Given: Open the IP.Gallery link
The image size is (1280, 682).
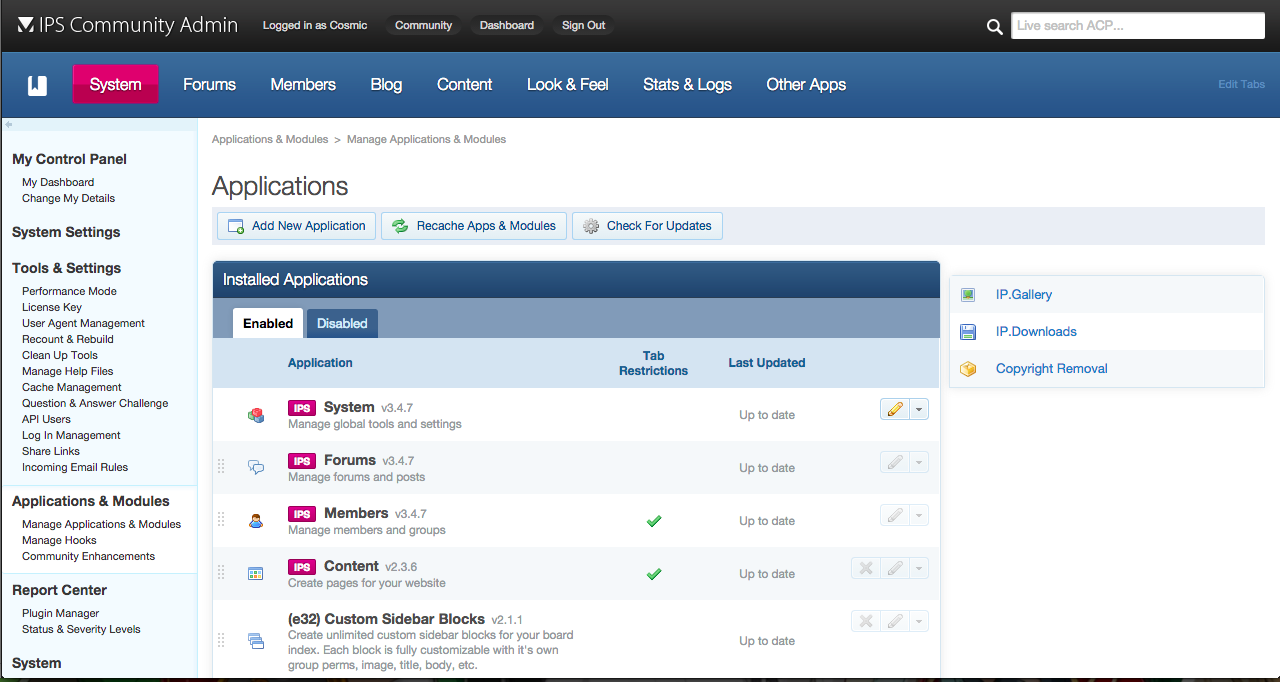Looking at the screenshot, I should [1024, 295].
